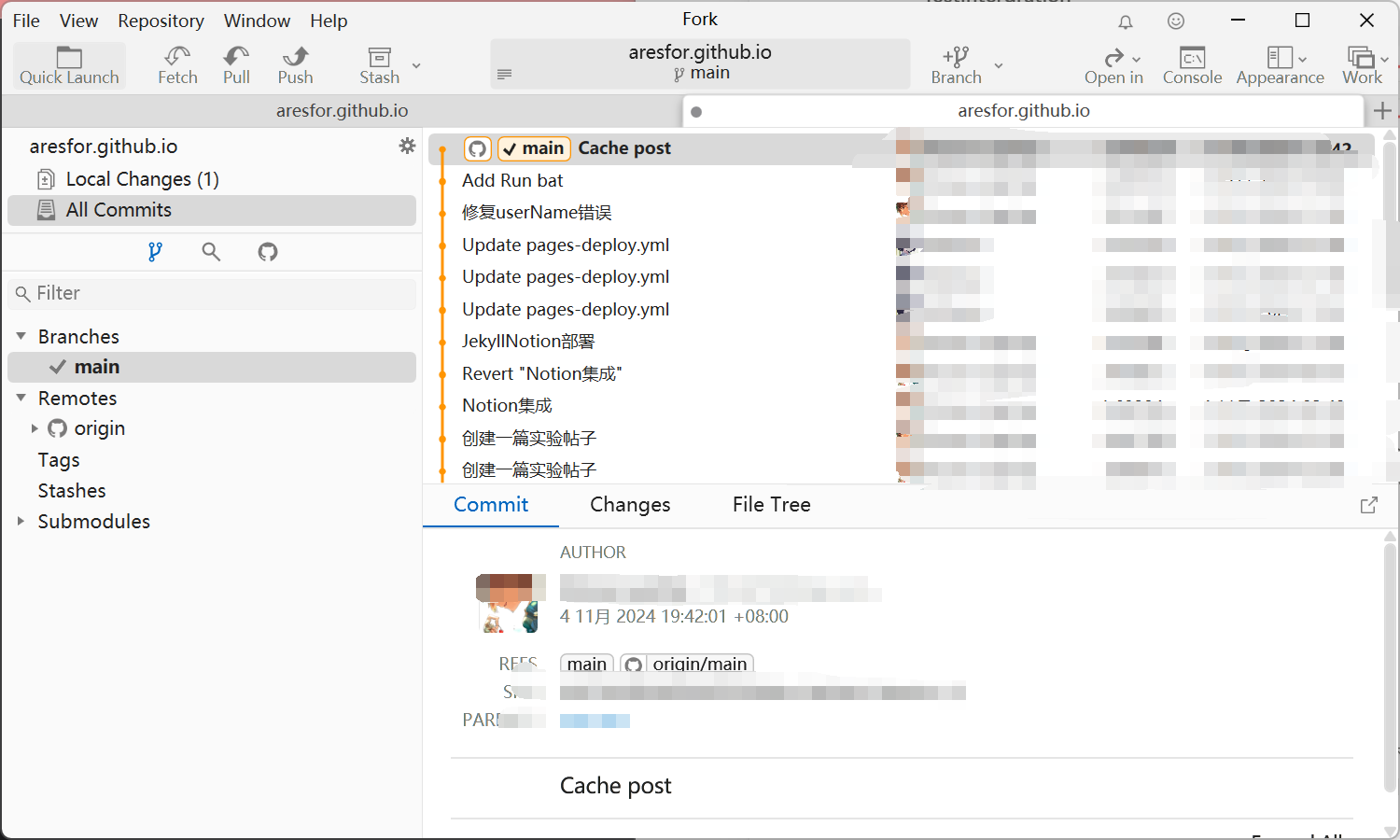The width and height of the screenshot is (1400, 840).
Task: Open notifications bell icon
Action: coord(1126,21)
